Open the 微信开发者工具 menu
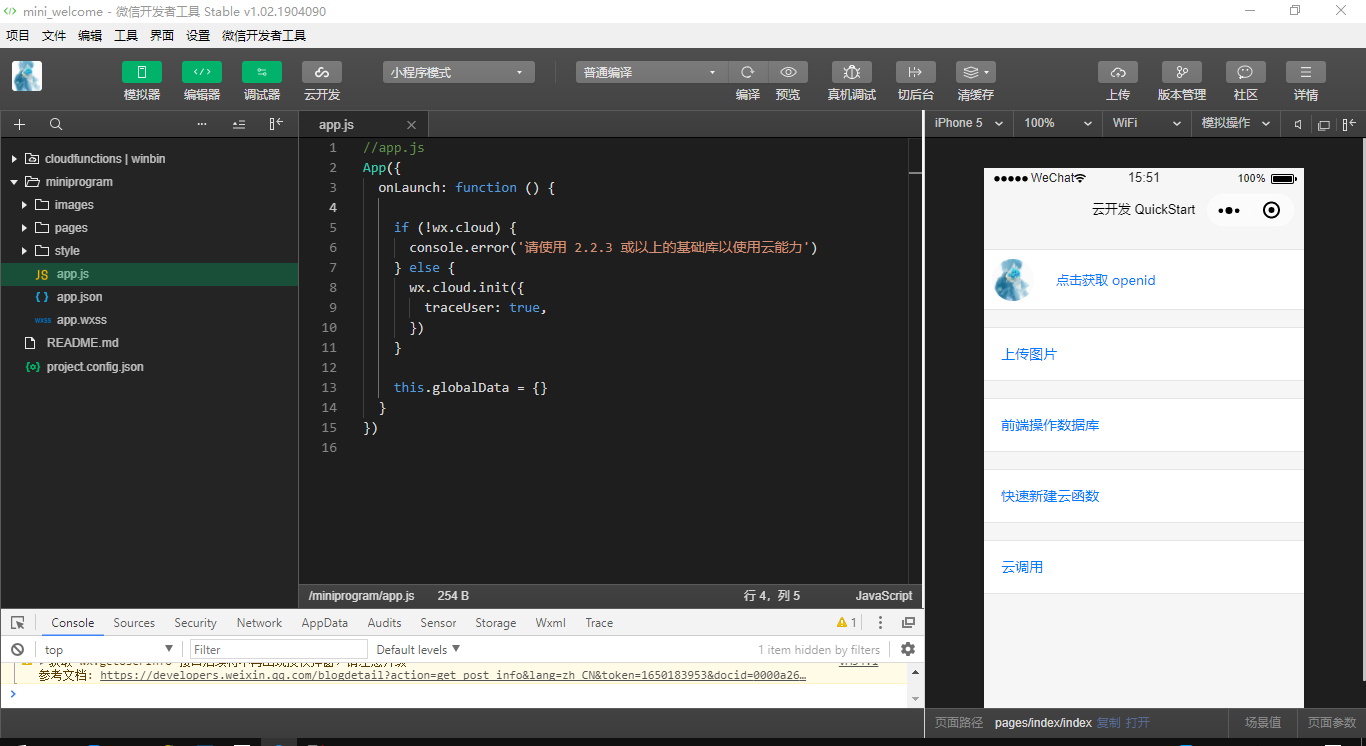 [264, 36]
